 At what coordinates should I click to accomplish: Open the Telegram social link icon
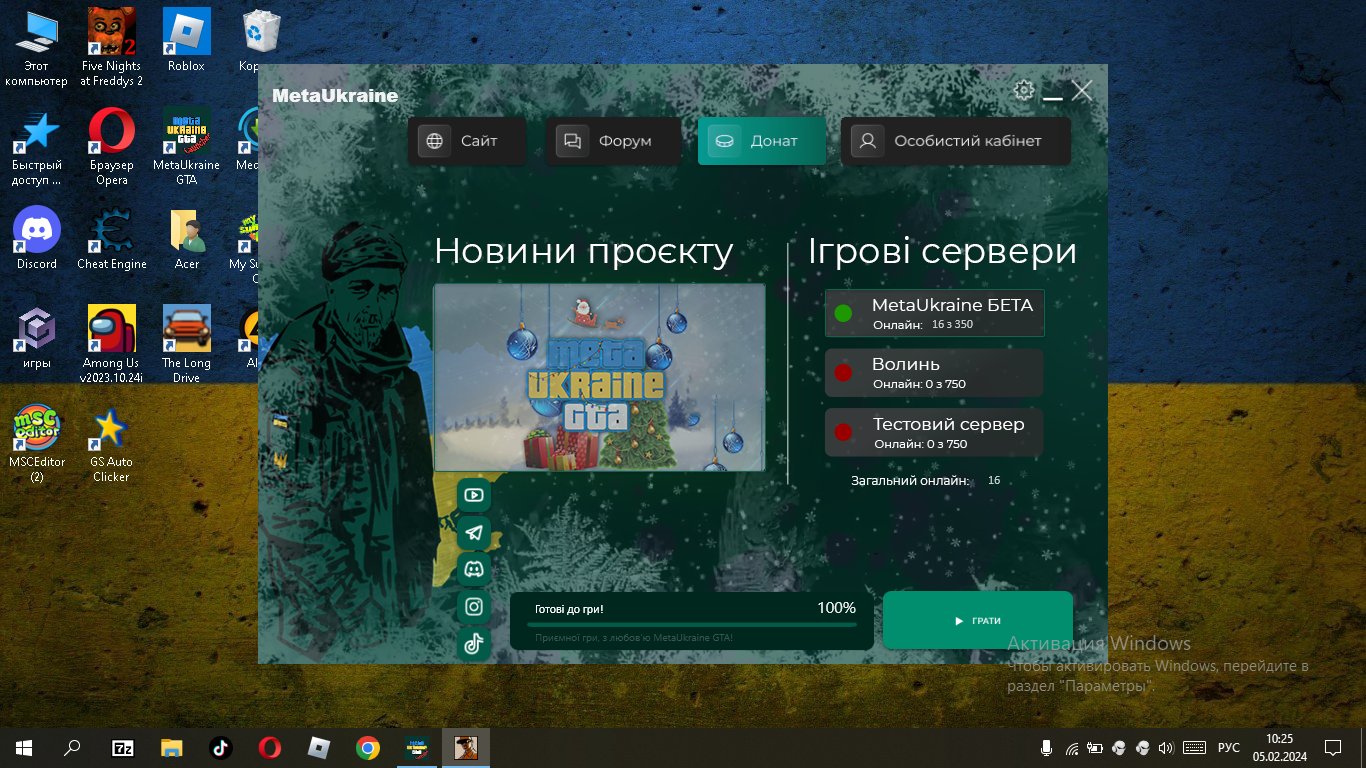(474, 533)
